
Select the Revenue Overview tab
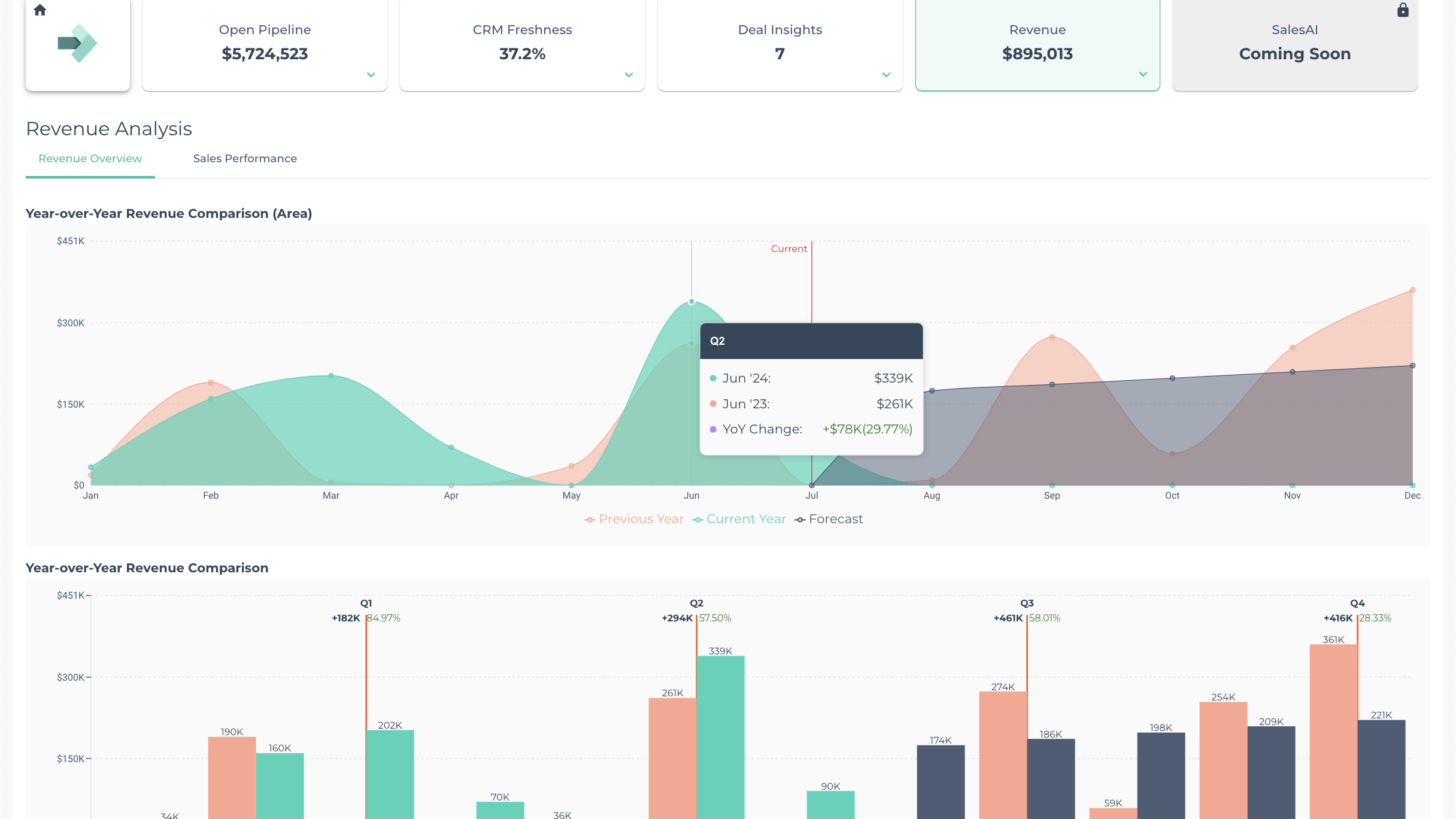click(90, 159)
